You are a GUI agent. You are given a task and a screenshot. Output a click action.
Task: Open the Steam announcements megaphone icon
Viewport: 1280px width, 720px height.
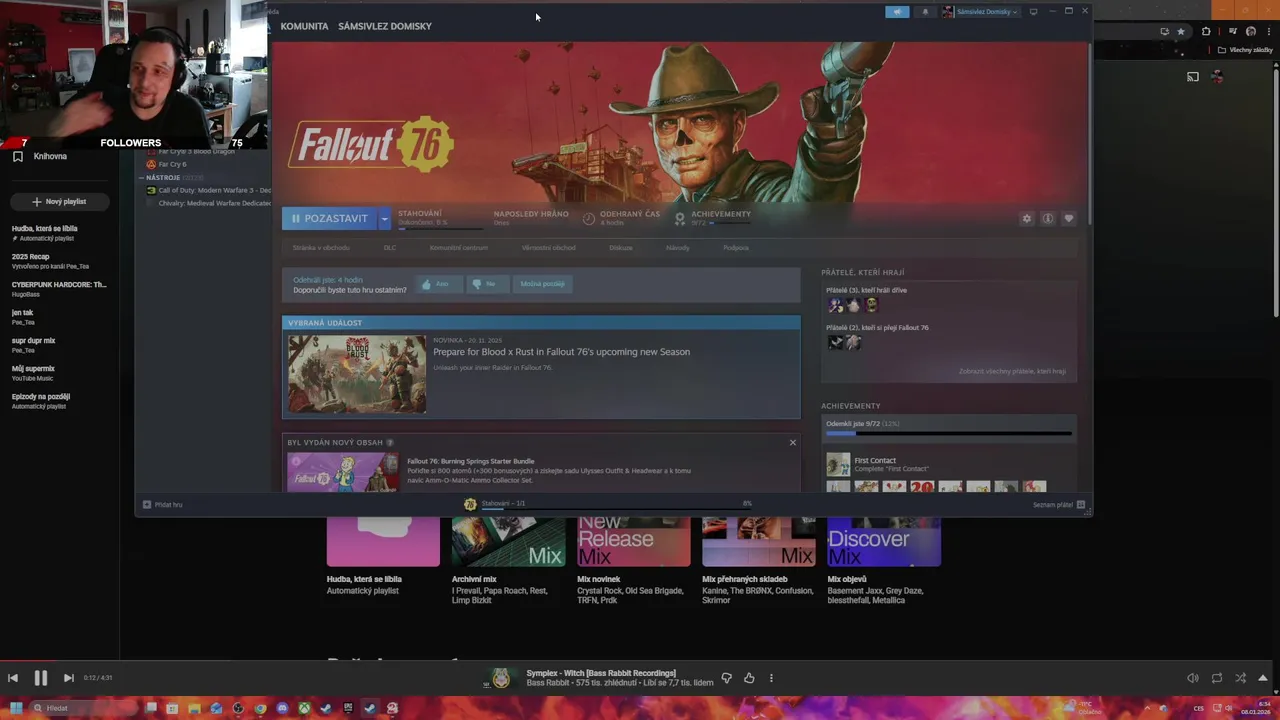[x=897, y=12]
